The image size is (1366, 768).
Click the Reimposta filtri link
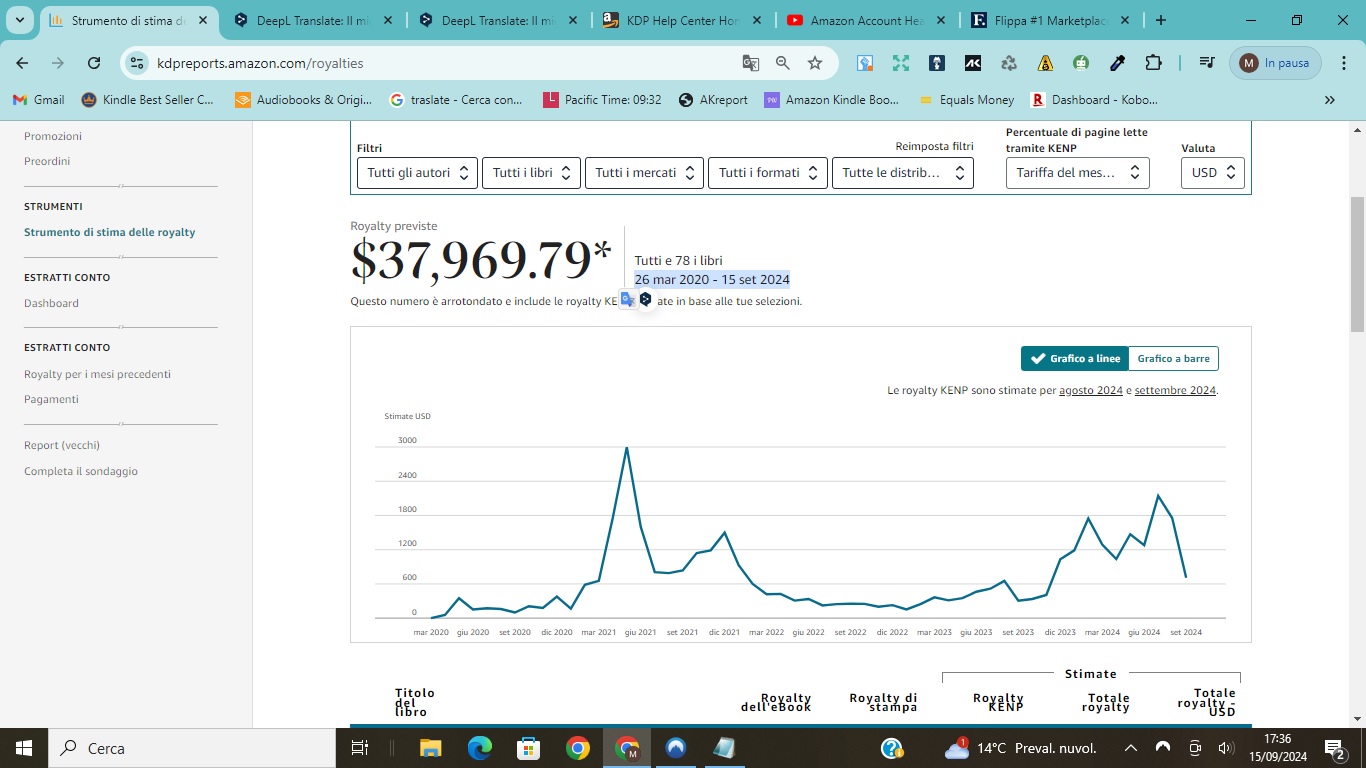[x=934, y=147]
